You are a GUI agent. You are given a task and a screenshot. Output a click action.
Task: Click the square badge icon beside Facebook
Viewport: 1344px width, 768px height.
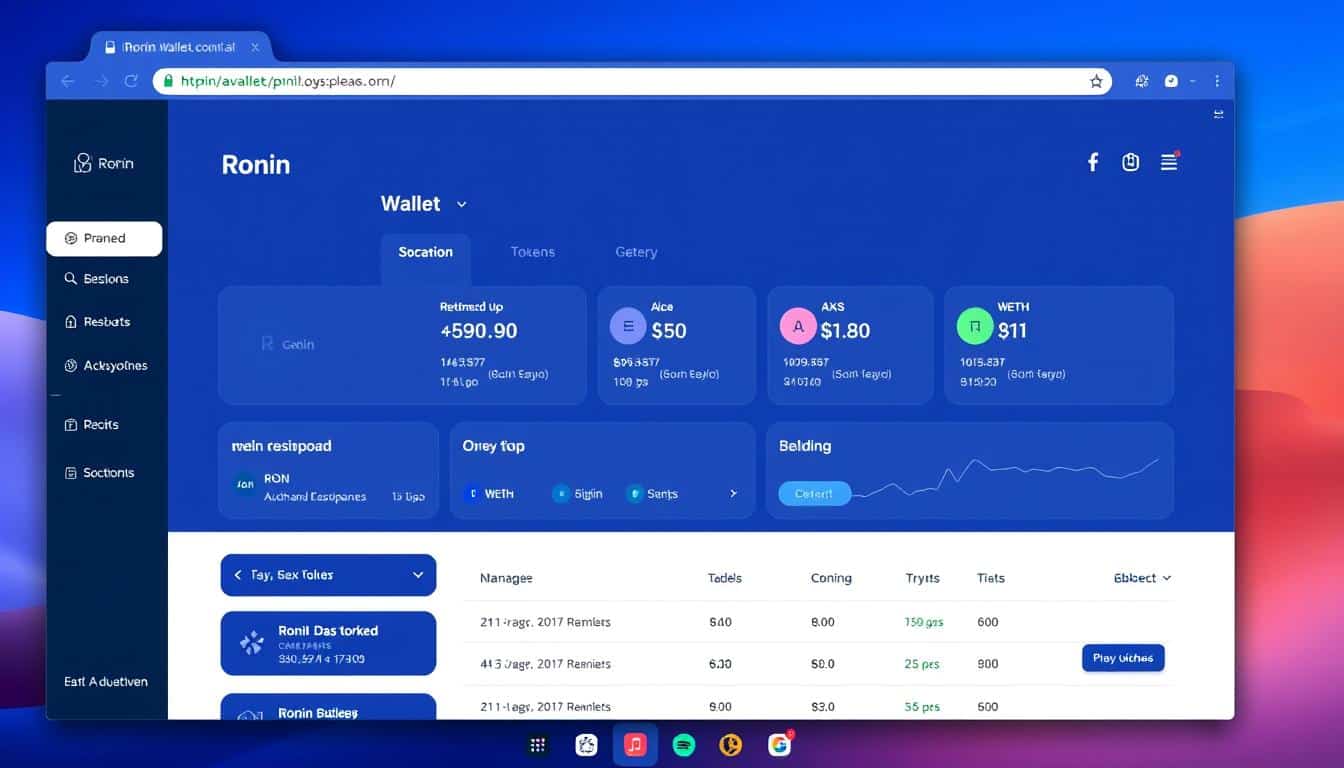(x=1131, y=162)
